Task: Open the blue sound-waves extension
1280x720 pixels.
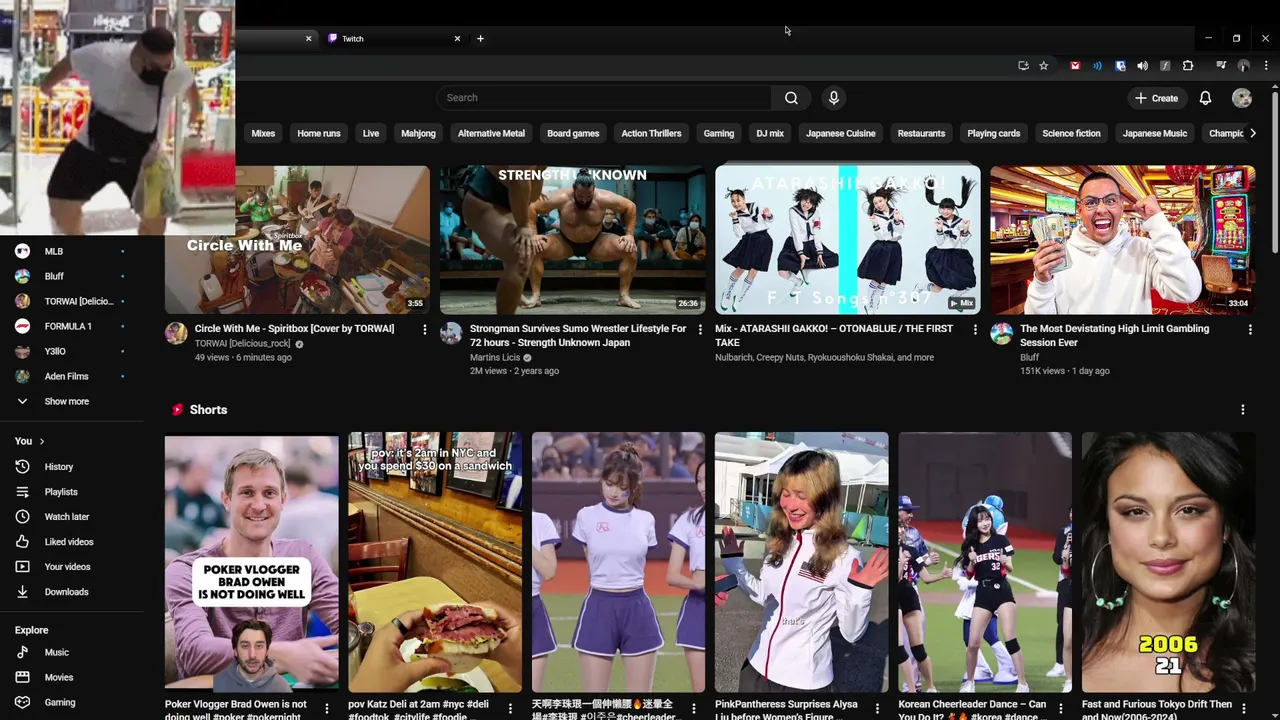Action: (x=1097, y=66)
